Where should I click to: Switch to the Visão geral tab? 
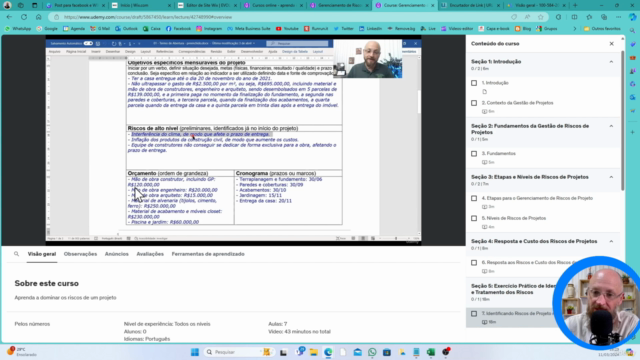(42, 254)
